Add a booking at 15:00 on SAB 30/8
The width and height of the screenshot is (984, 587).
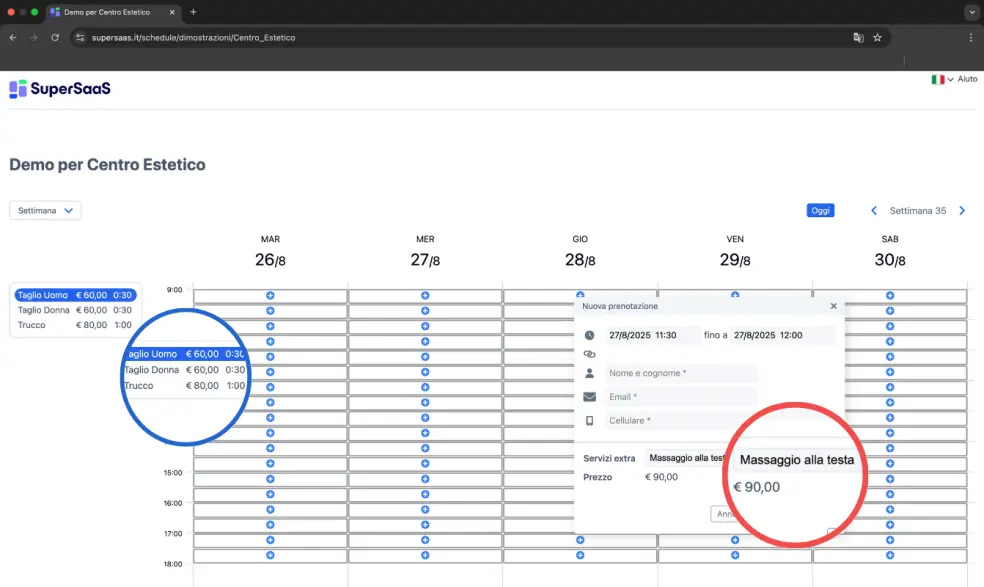point(890,479)
